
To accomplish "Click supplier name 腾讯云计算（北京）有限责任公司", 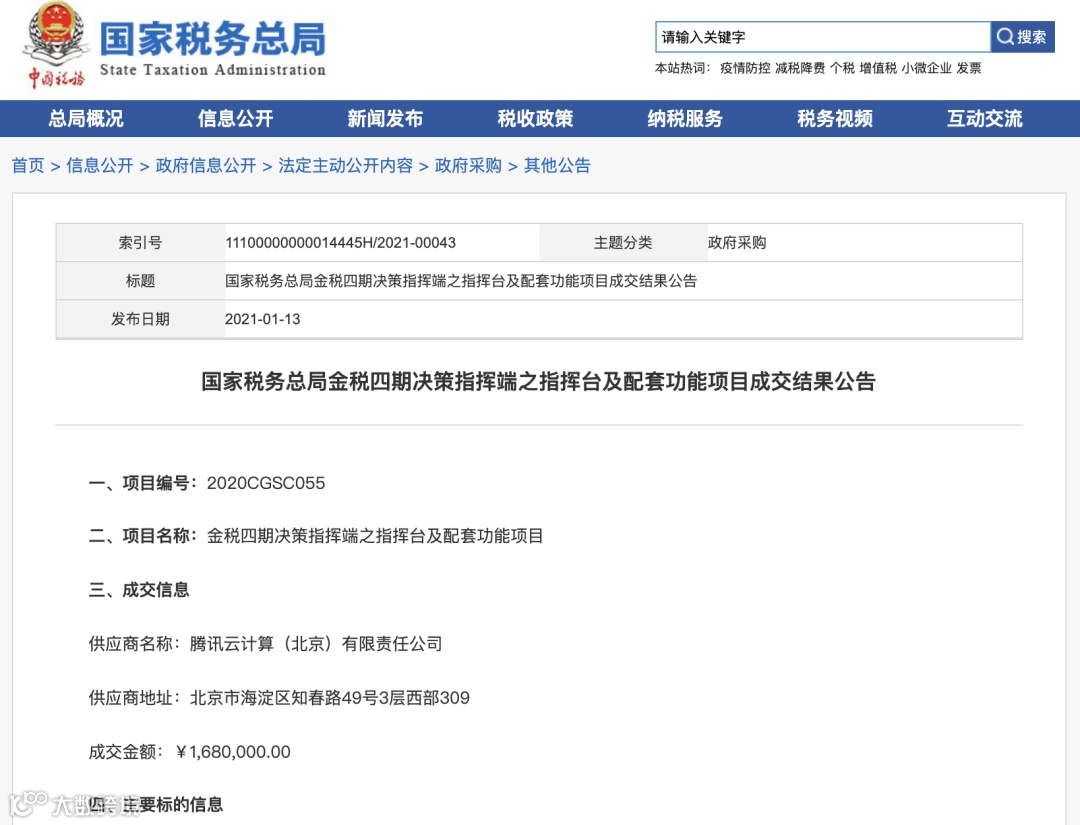I will 316,644.
